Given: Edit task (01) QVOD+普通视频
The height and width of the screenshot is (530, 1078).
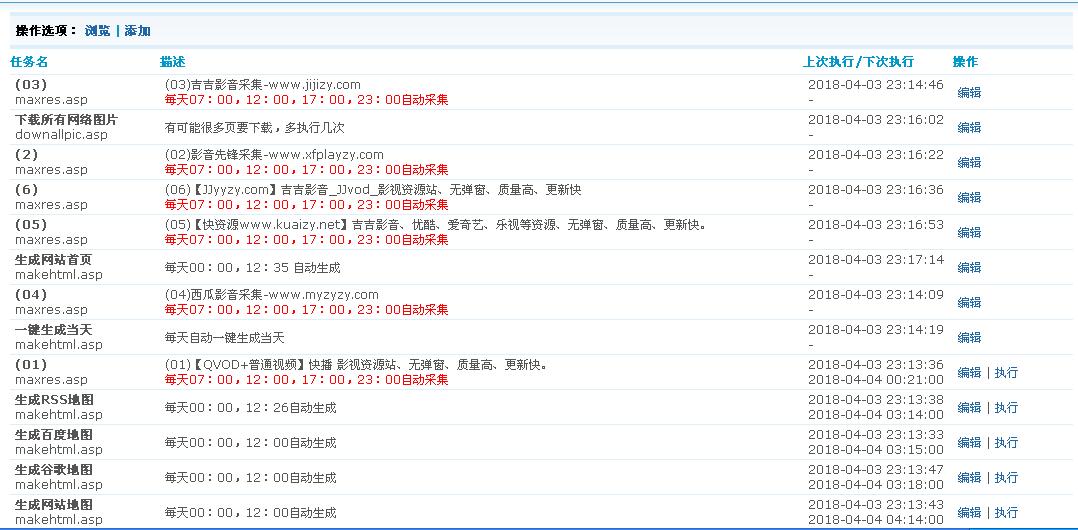Looking at the screenshot, I should click(969, 373).
